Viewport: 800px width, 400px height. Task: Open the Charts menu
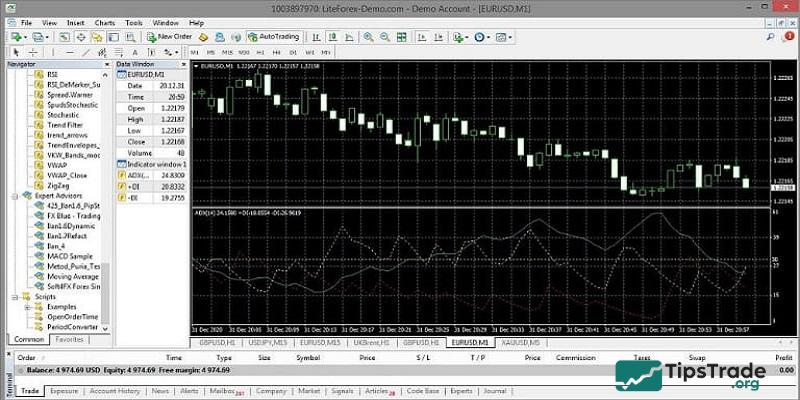(x=104, y=22)
